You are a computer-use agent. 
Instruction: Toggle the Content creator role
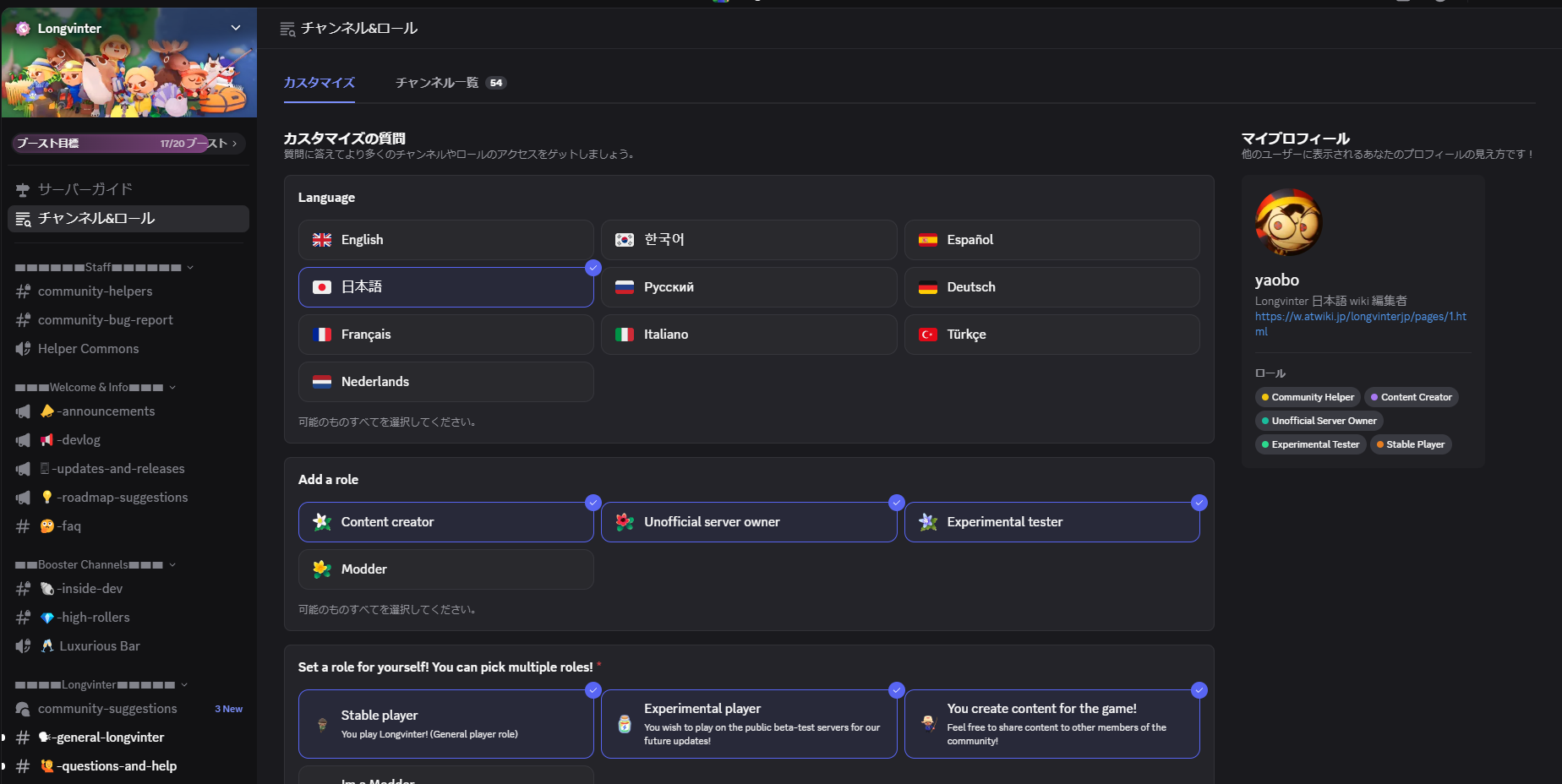446,522
